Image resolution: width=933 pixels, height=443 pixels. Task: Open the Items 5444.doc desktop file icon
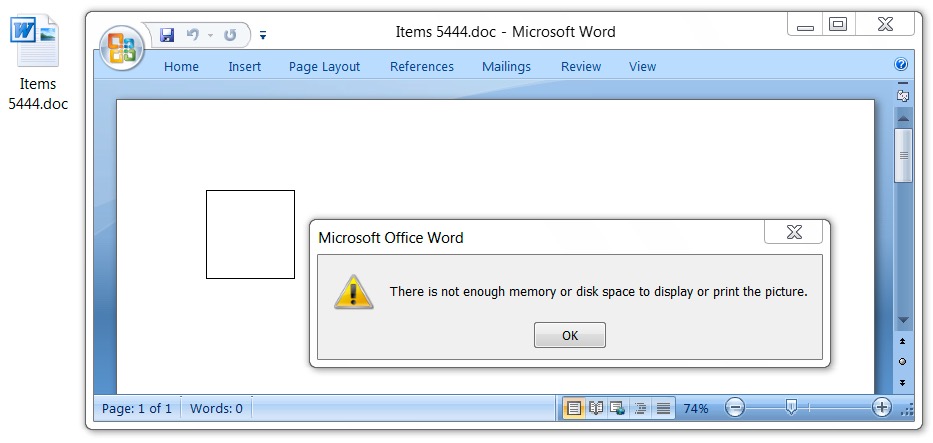tap(37, 63)
